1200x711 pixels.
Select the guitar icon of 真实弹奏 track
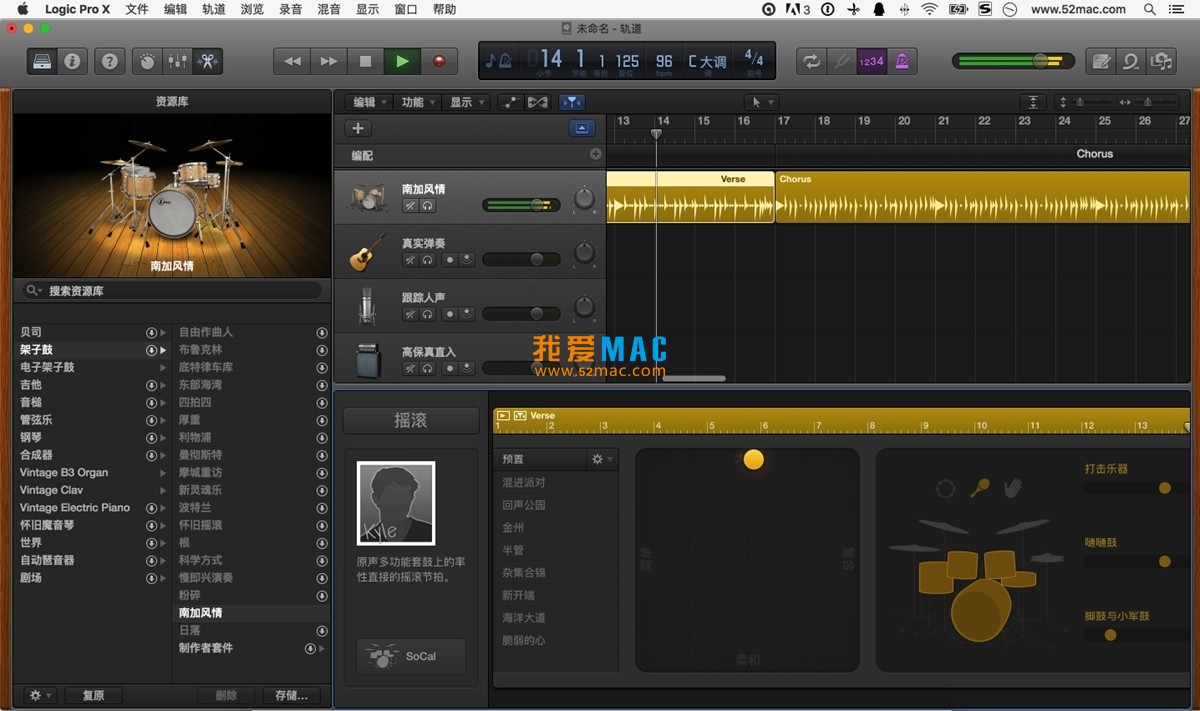[x=367, y=252]
